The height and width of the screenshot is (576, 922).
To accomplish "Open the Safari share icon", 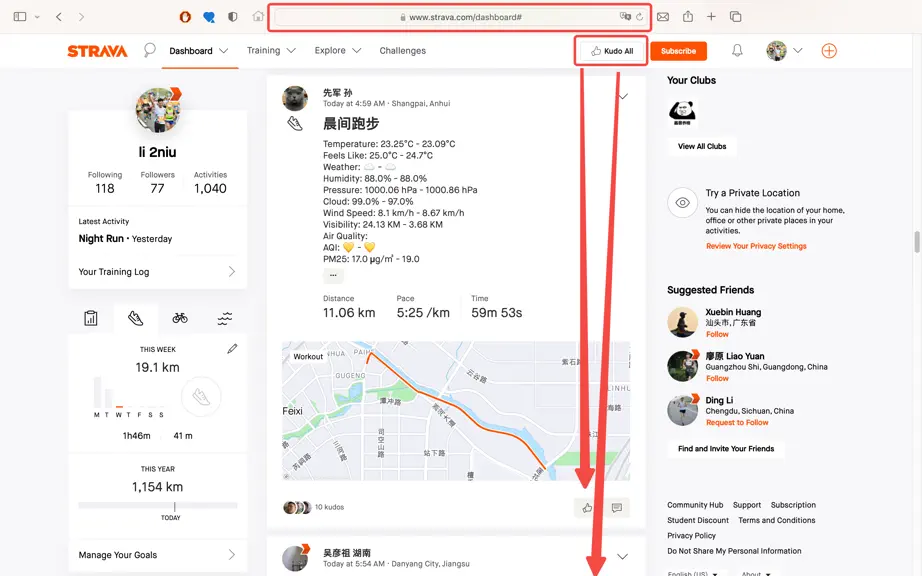I will [x=687, y=16].
